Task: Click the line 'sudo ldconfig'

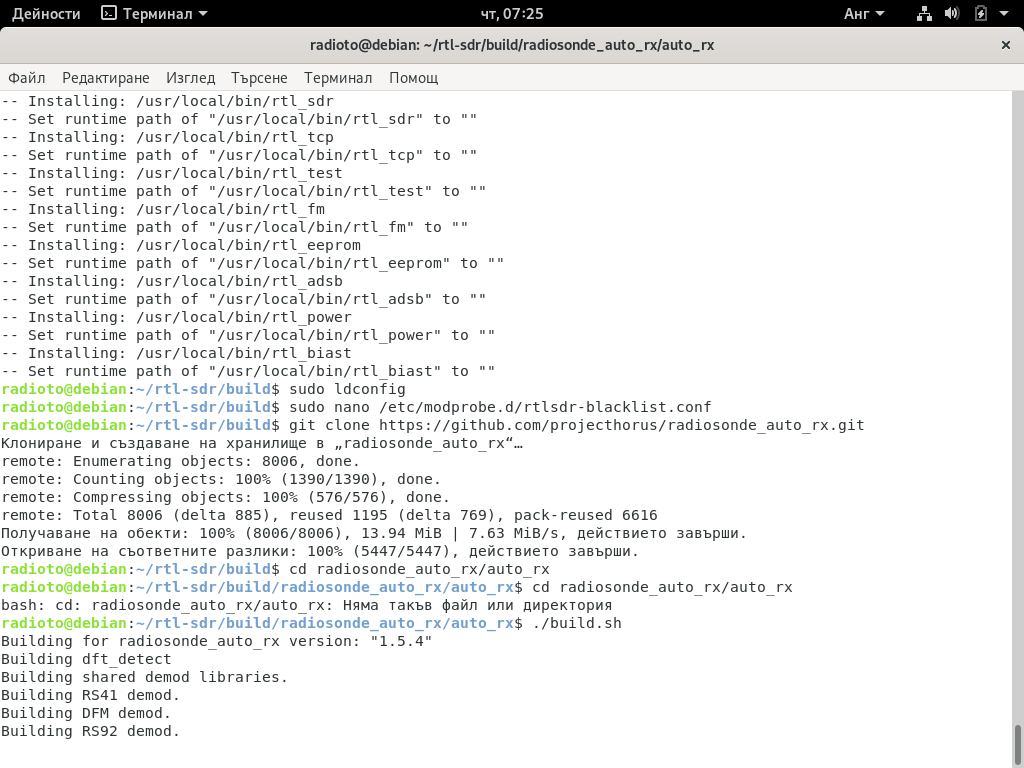Action: (347, 389)
